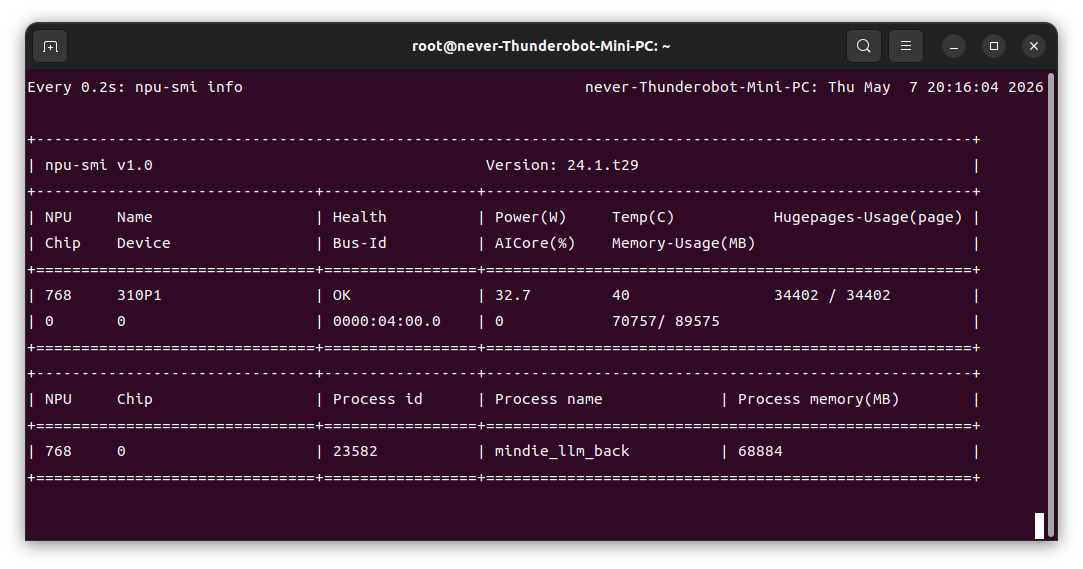
Task: Click the Bus-Id value 0000:04:00.0
Action: 387,322
